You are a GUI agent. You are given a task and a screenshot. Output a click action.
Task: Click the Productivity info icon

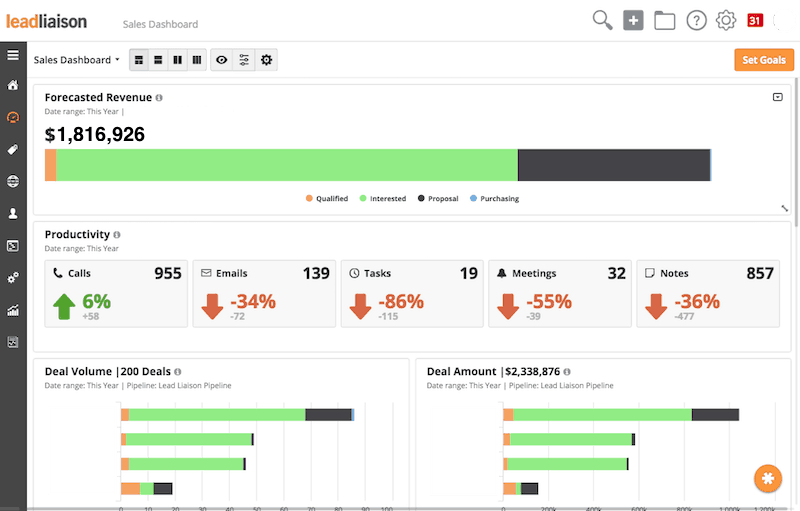[117, 235]
